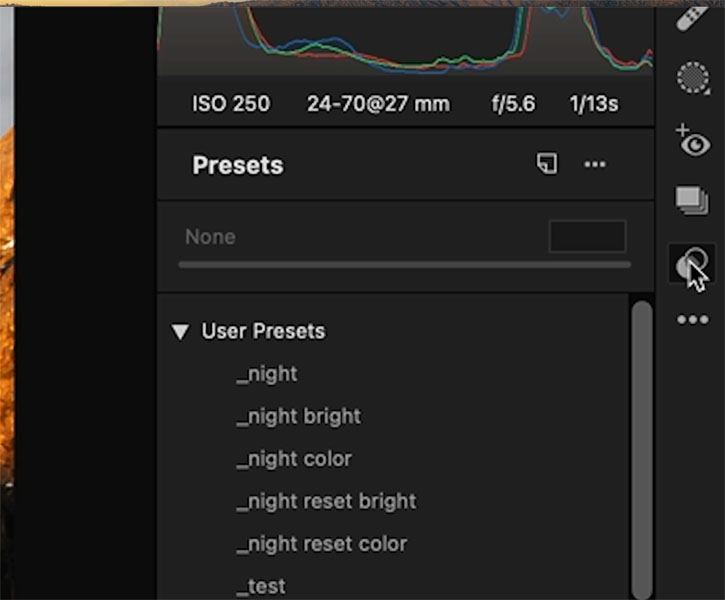Select the healing bandage tool icon

click(692, 18)
